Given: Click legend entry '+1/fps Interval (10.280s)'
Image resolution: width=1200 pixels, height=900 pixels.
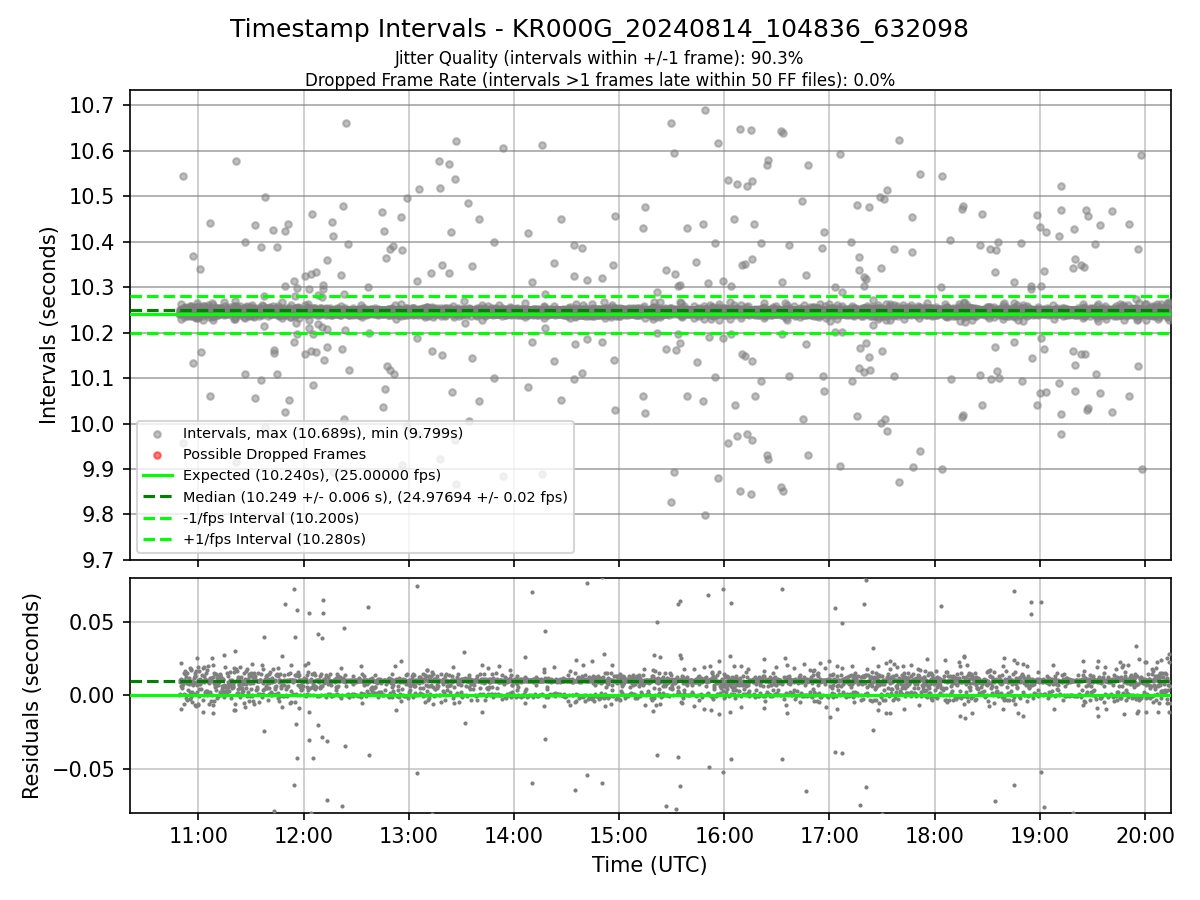Looking at the screenshot, I should [x=274, y=539].
